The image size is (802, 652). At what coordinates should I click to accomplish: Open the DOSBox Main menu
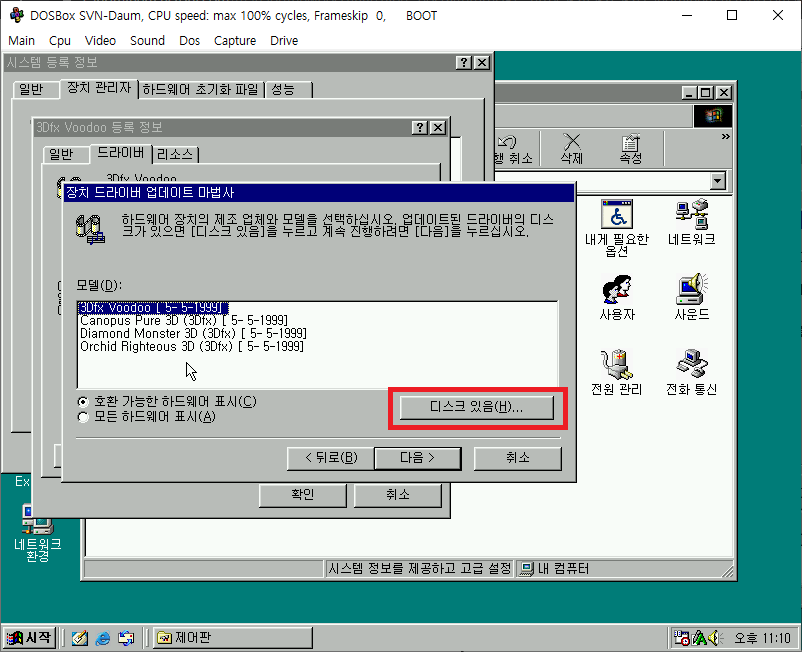pos(21,40)
